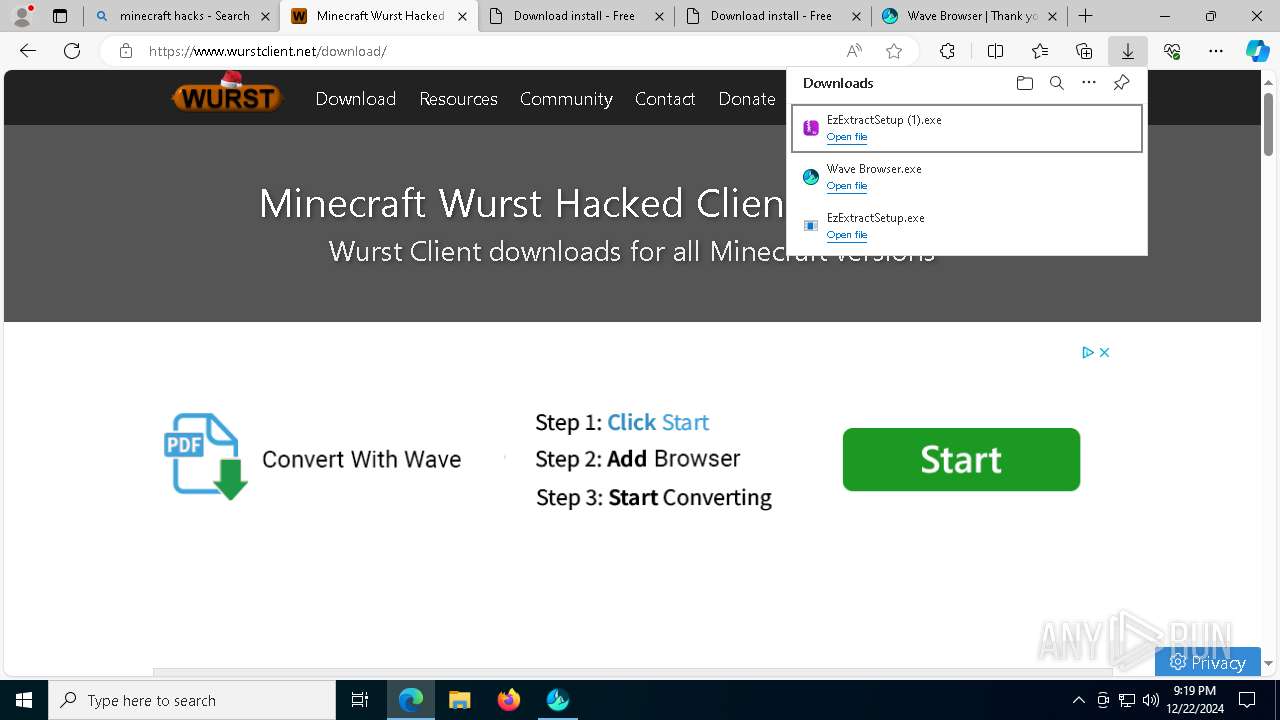The width and height of the screenshot is (1280, 720).
Task: Click the taskbar search box
Action: 192,700
